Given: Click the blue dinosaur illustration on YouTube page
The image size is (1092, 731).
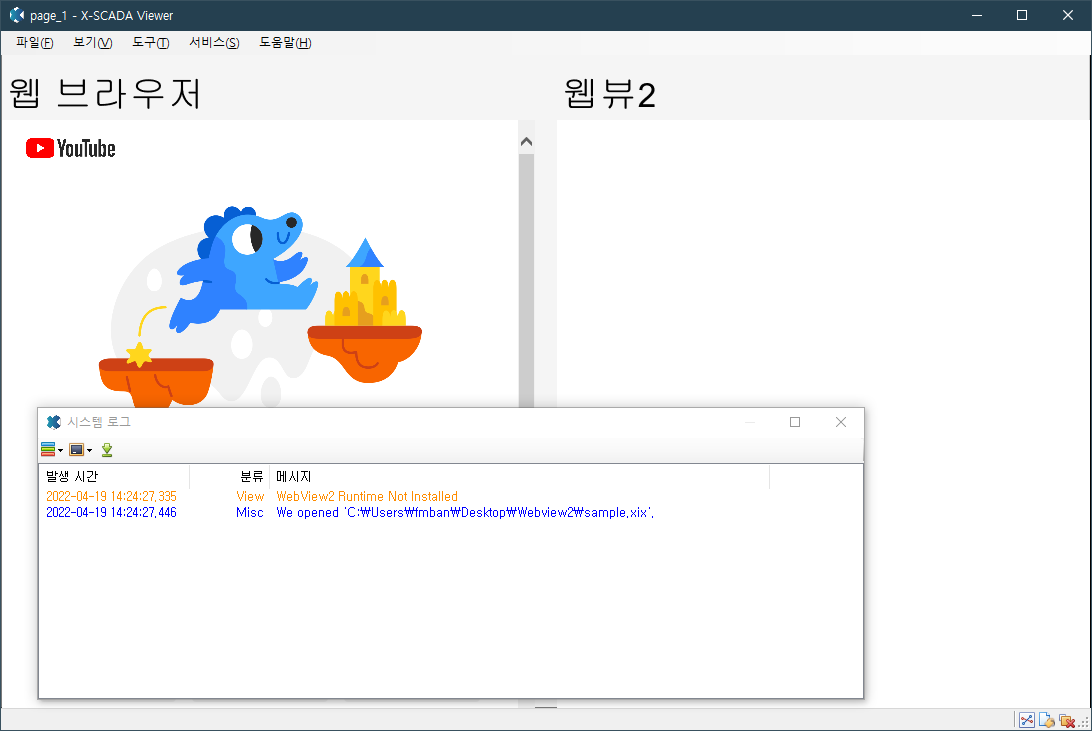Looking at the screenshot, I should [244, 268].
